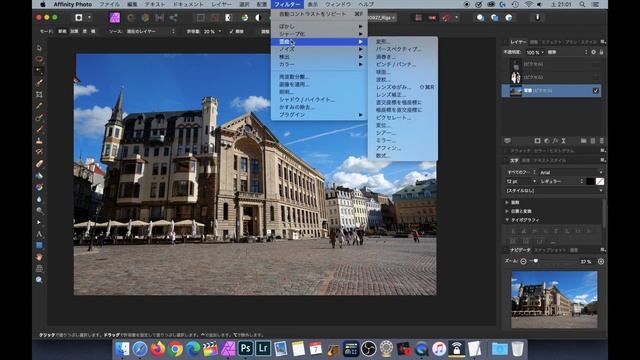Open the レギュラー font style dropdown

coord(561,181)
